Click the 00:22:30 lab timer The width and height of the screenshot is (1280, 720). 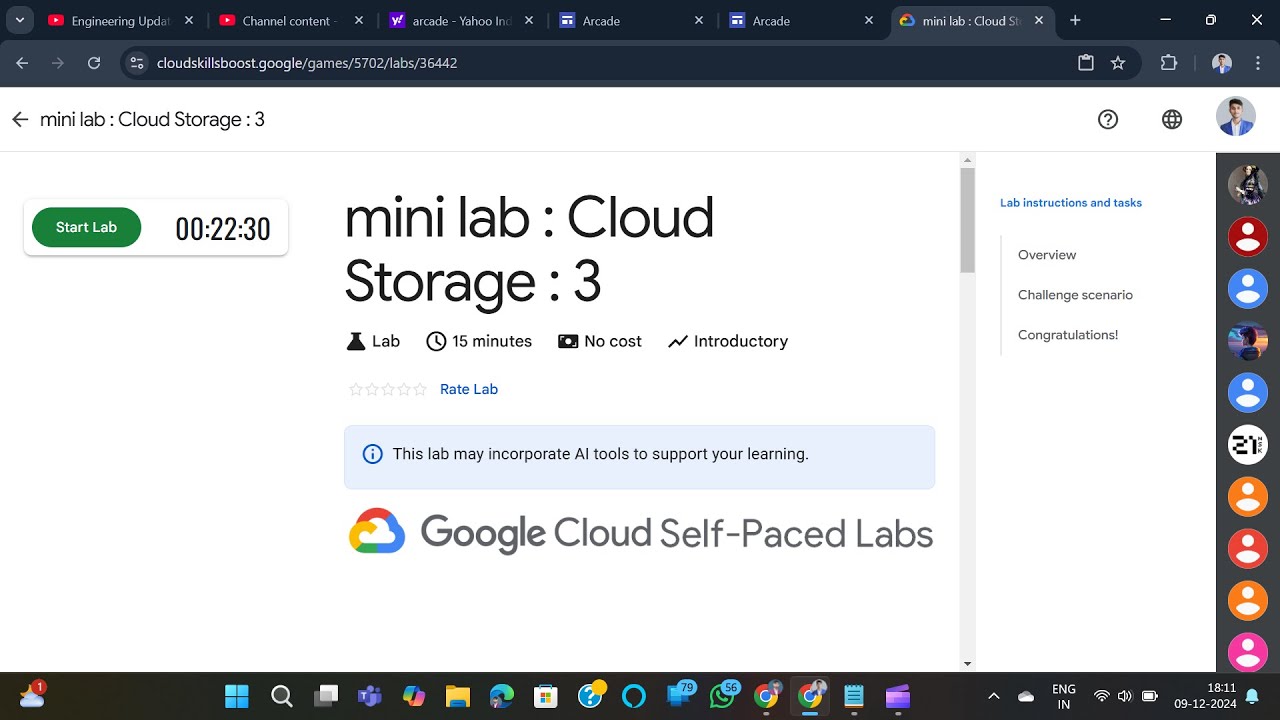pyautogui.click(x=223, y=229)
